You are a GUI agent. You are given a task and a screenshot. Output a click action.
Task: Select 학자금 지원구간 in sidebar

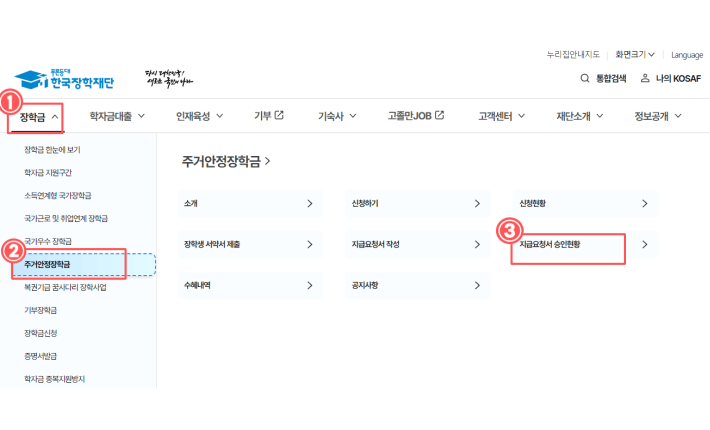[48, 172]
